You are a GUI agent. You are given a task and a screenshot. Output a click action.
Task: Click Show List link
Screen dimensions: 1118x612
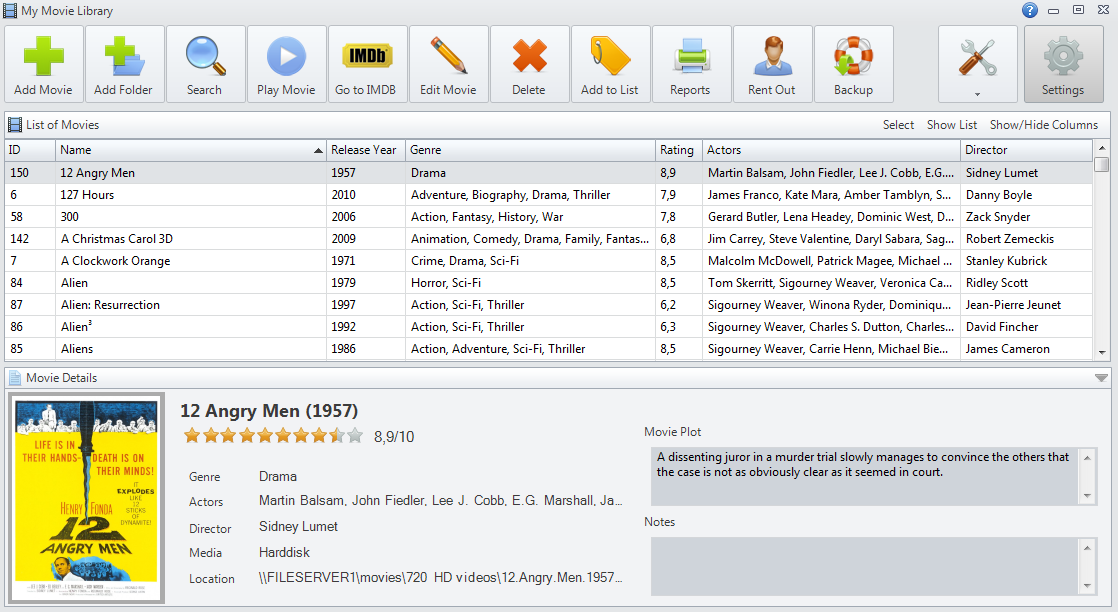pyautogui.click(x=952, y=125)
